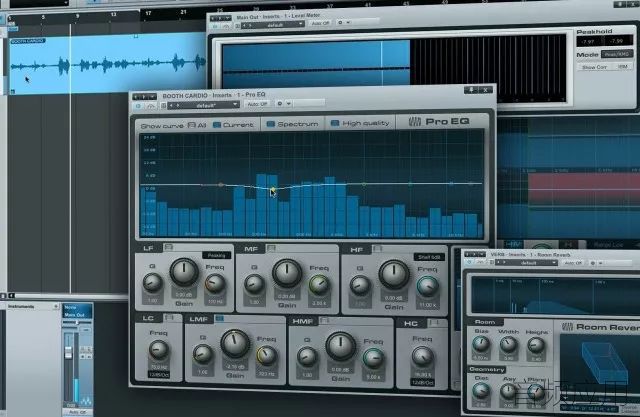Viewport: 640px width, 417px height.
Task: Click the Pro EQ gear settings icon
Action: tap(280, 104)
